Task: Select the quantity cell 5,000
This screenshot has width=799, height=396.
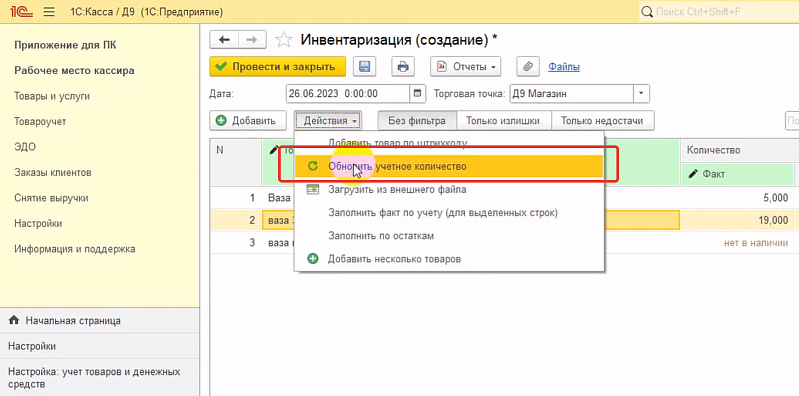Action: [x=737, y=198]
